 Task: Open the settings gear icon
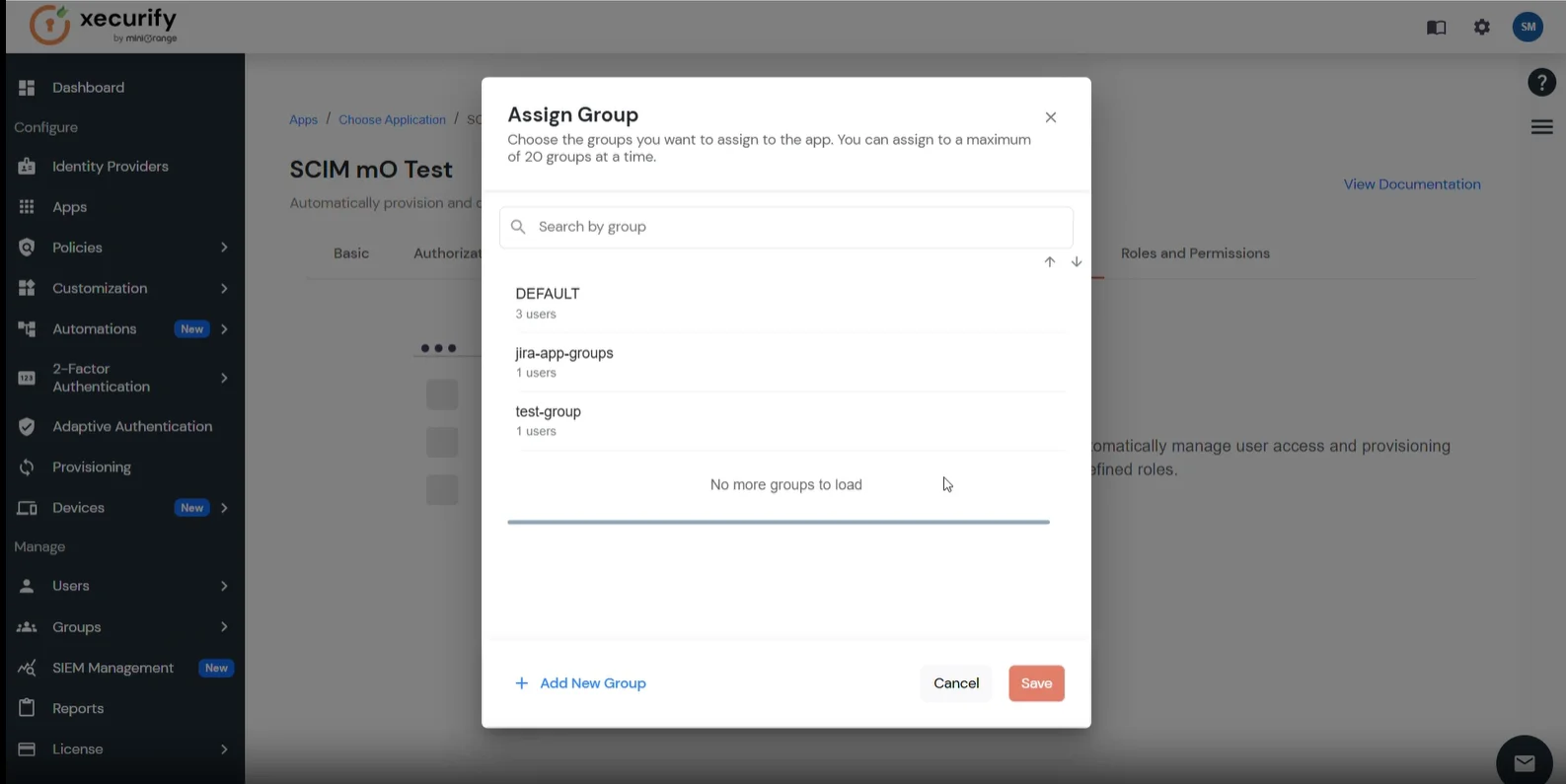click(x=1482, y=28)
